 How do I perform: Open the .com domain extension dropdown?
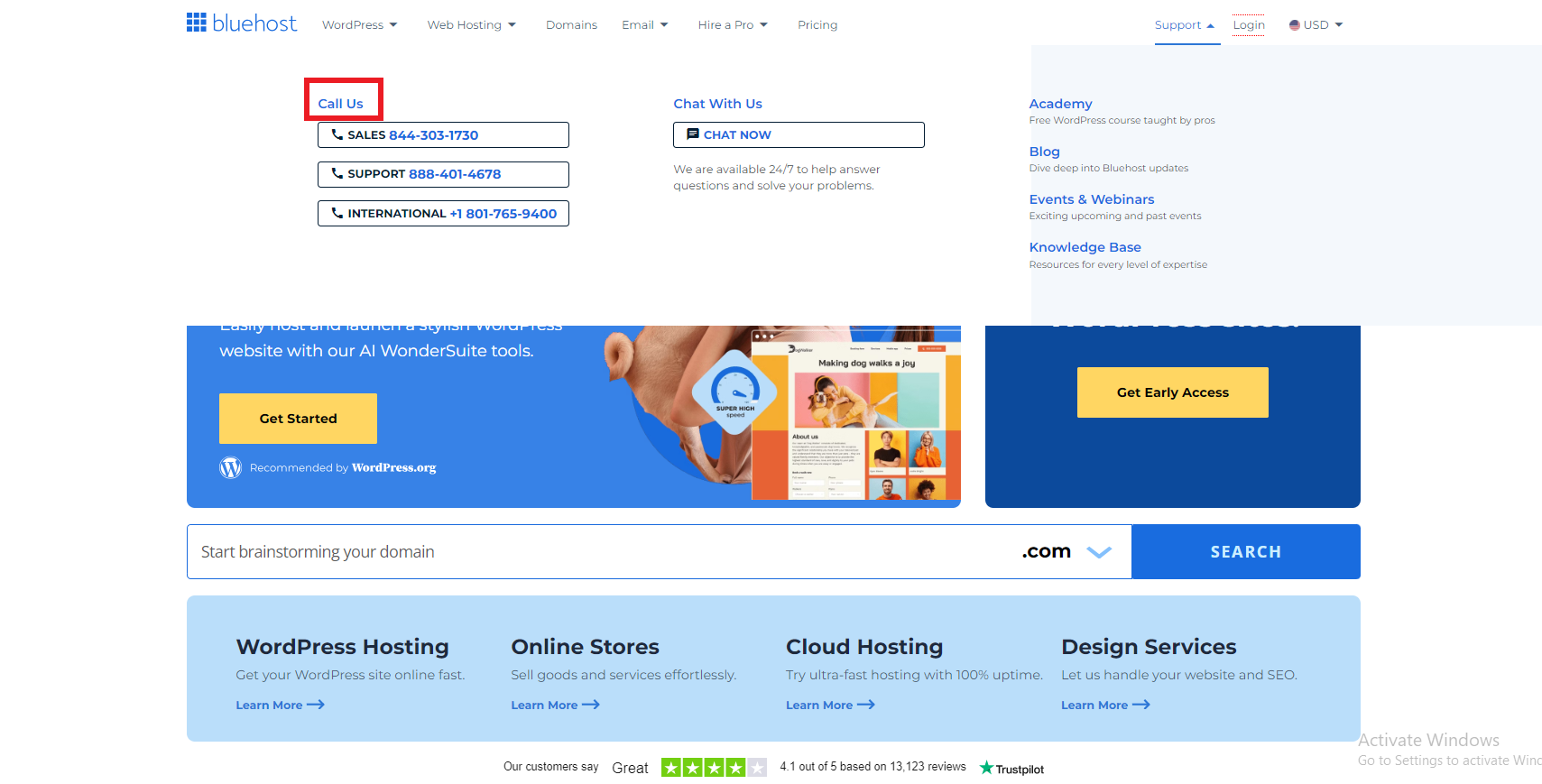click(1066, 551)
